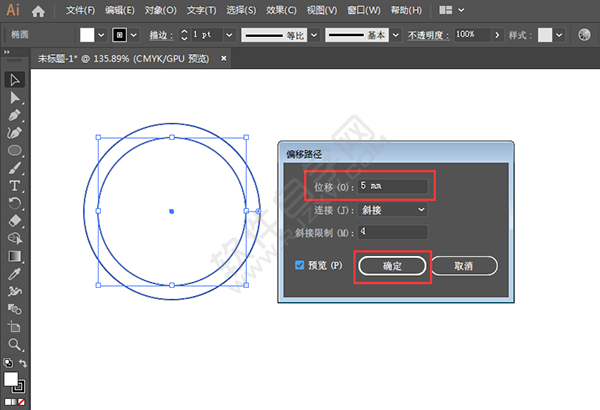Viewport: 600px width, 410px height.
Task: Select the Rotate tool
Action: (x=15, y=203)
